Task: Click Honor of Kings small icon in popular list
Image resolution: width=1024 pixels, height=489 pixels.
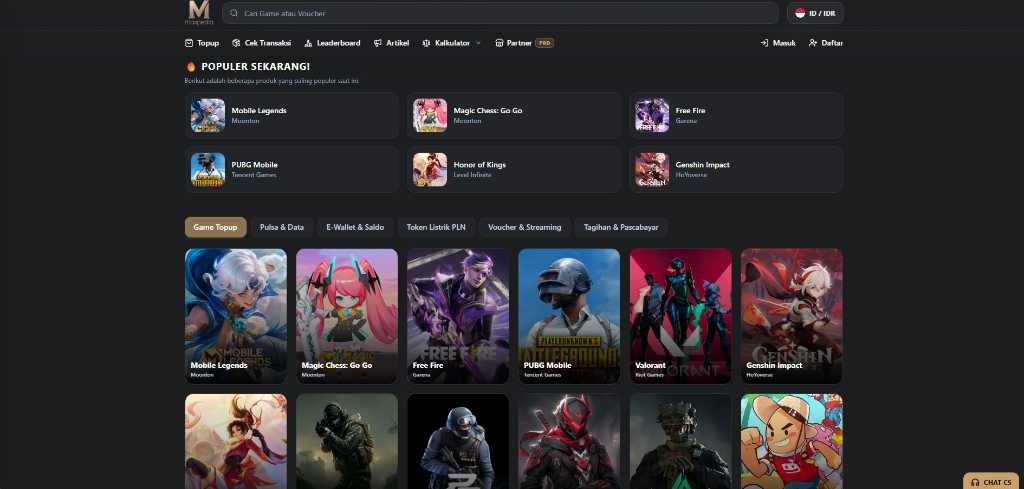Action: pos(430,170)
